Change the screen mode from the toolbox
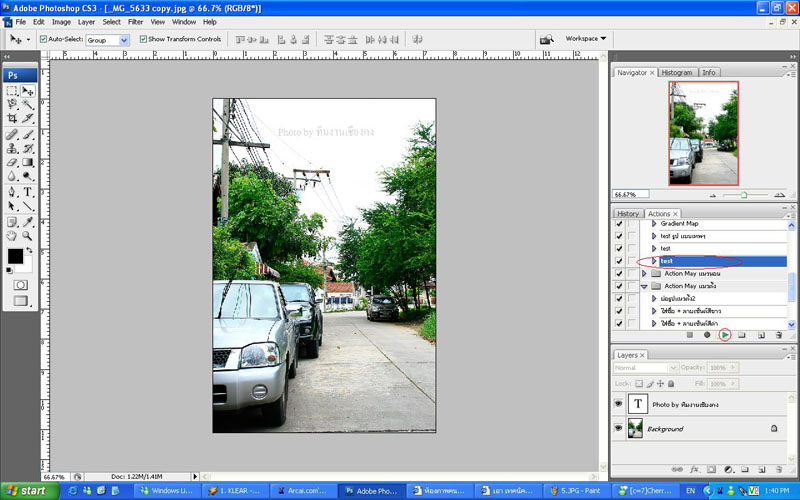 [20, 301]
